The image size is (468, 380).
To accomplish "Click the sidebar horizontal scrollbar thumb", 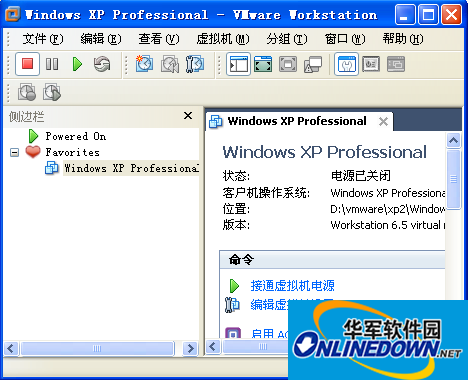I will point(97,348).
